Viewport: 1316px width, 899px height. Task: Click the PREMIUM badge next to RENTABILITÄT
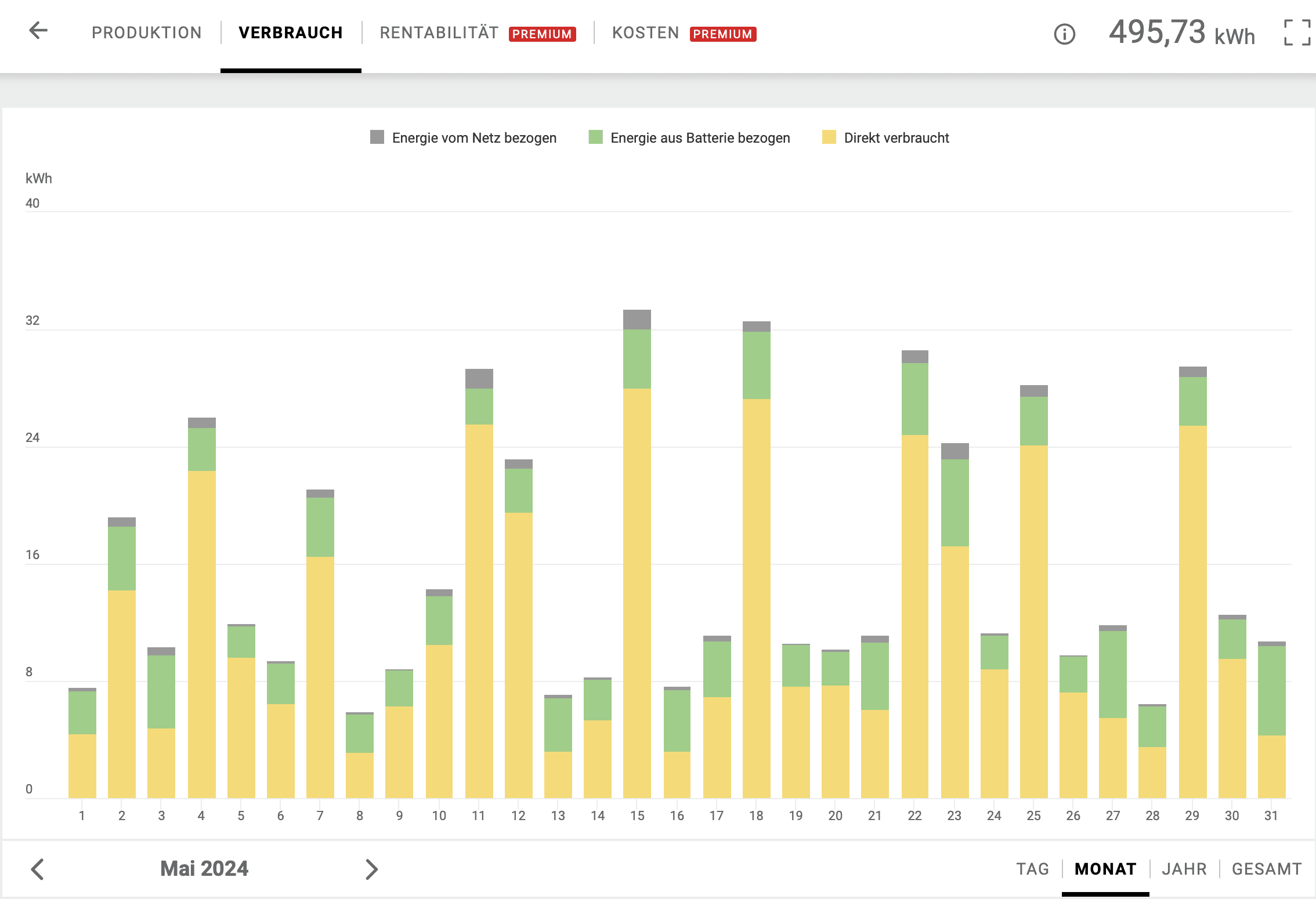click(x=542, y=34)
